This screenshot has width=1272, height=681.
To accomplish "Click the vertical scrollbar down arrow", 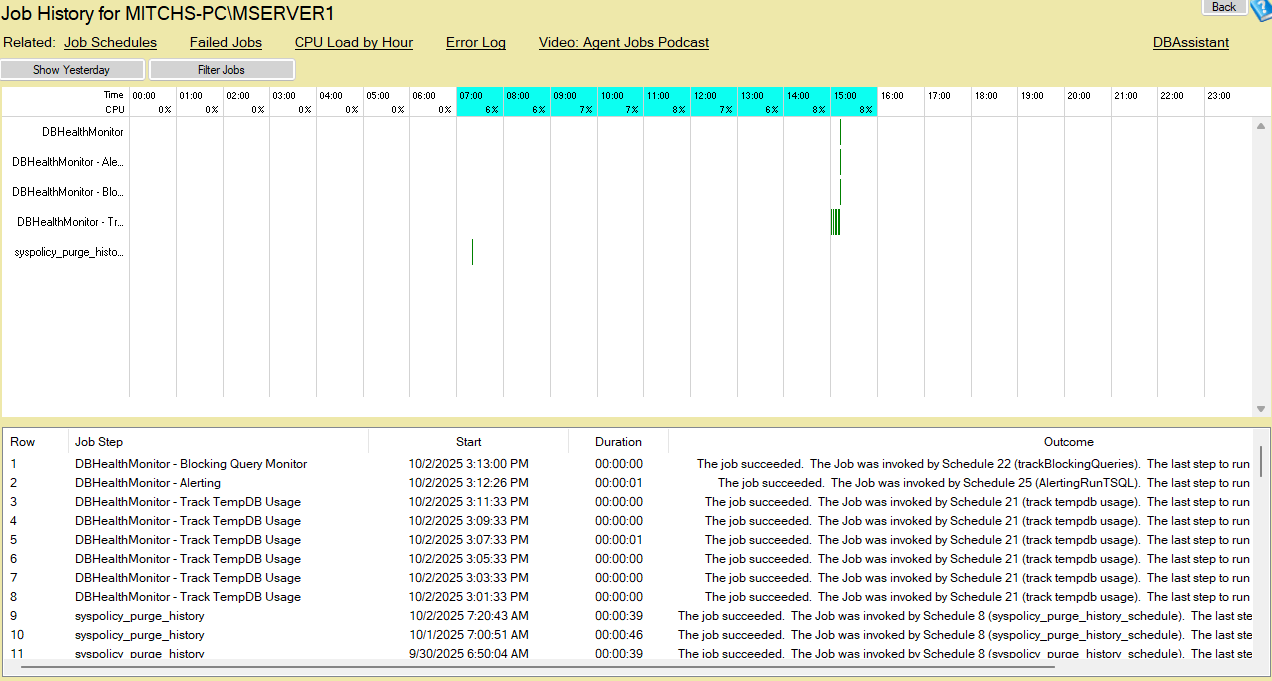I will pos(1261,407).
